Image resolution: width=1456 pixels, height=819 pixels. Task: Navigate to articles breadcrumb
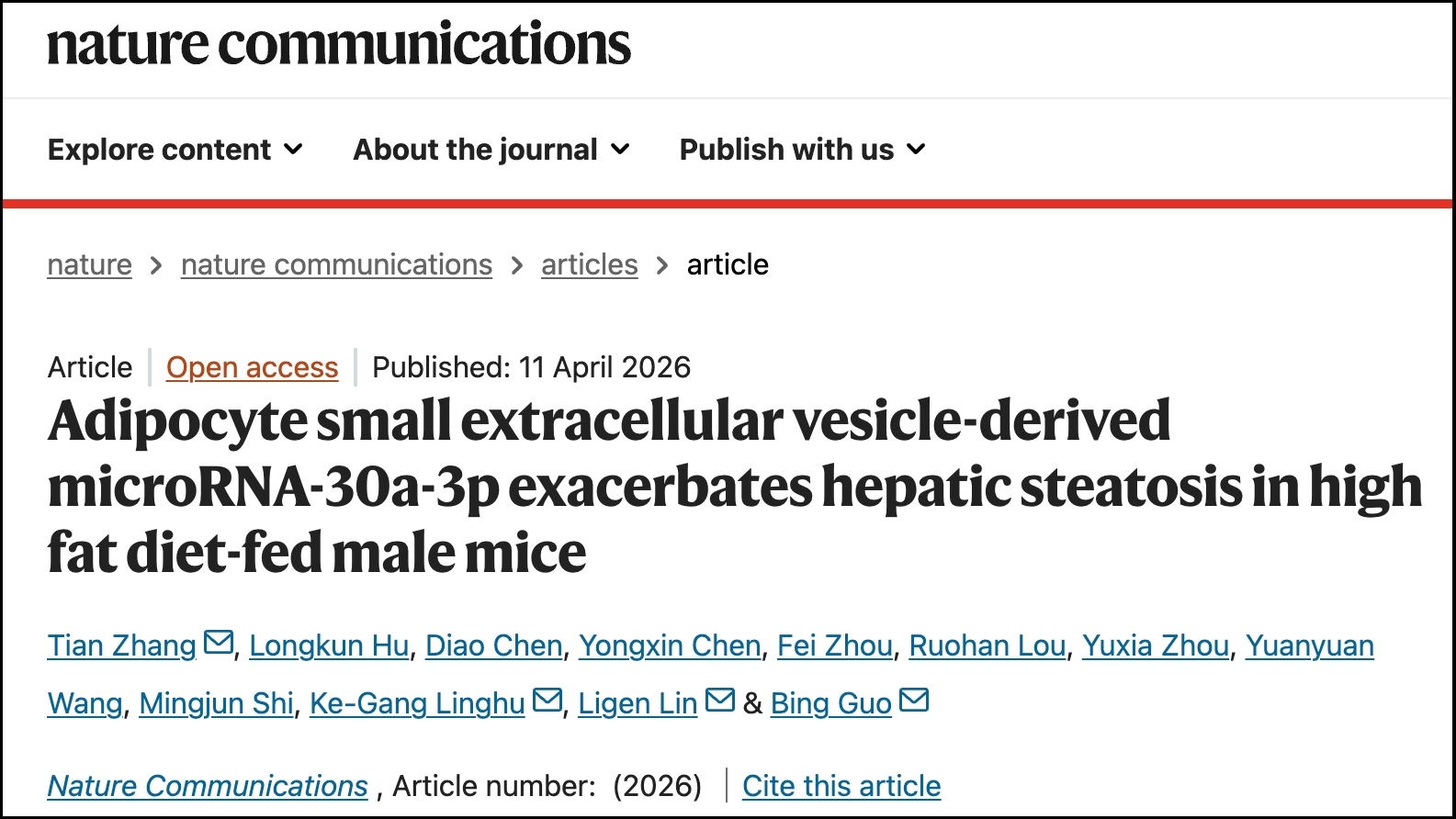click(589, 264)
